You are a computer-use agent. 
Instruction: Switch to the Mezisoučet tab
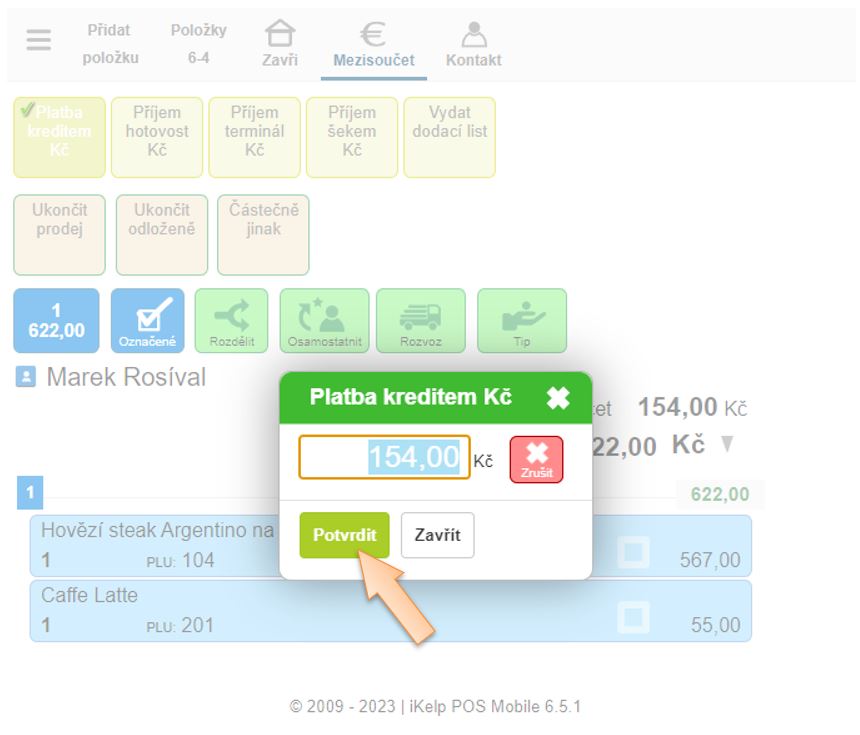pyautogui.click(x=373, y=45)
